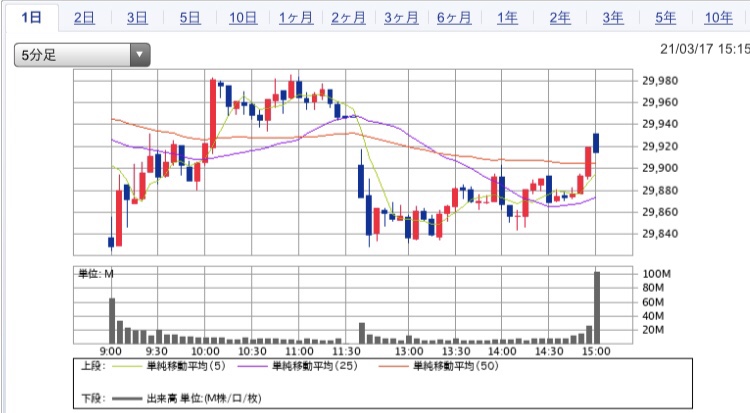Screen dimensions: 750x413
Task: Click the 9:00 time axis label
Action: coord(110,351)
